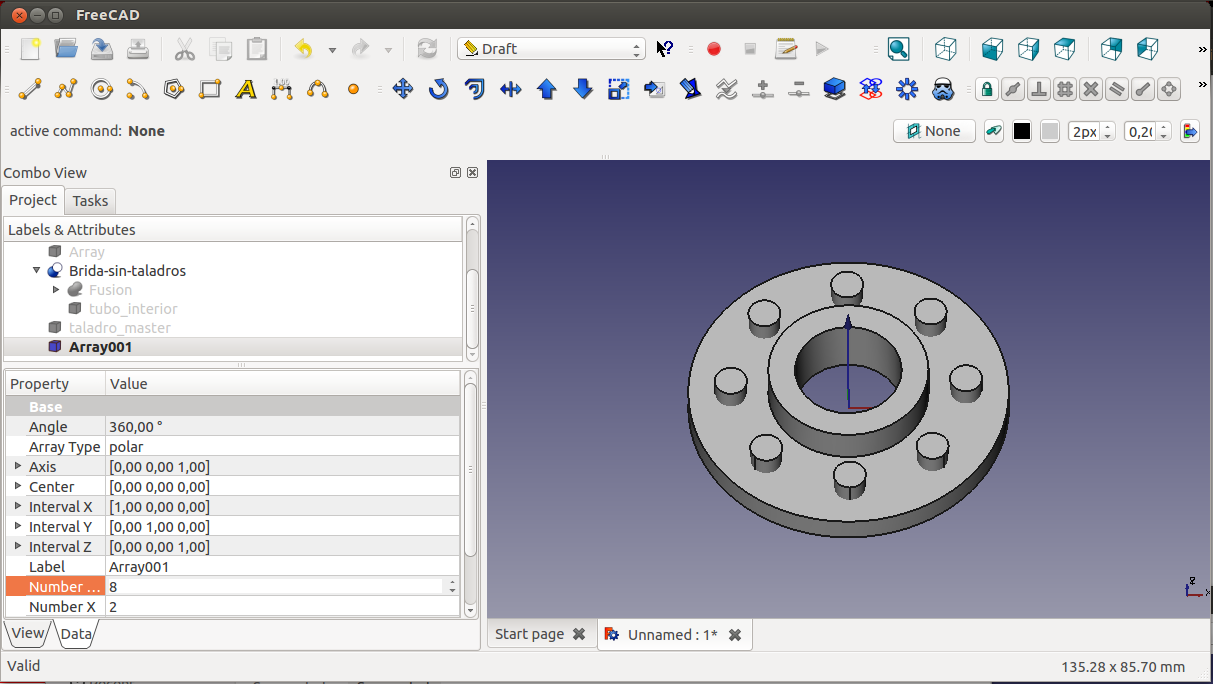
Task: Activate the Move tool with crossed arrows
Action: pyautogui.click(x=403, y=89)
